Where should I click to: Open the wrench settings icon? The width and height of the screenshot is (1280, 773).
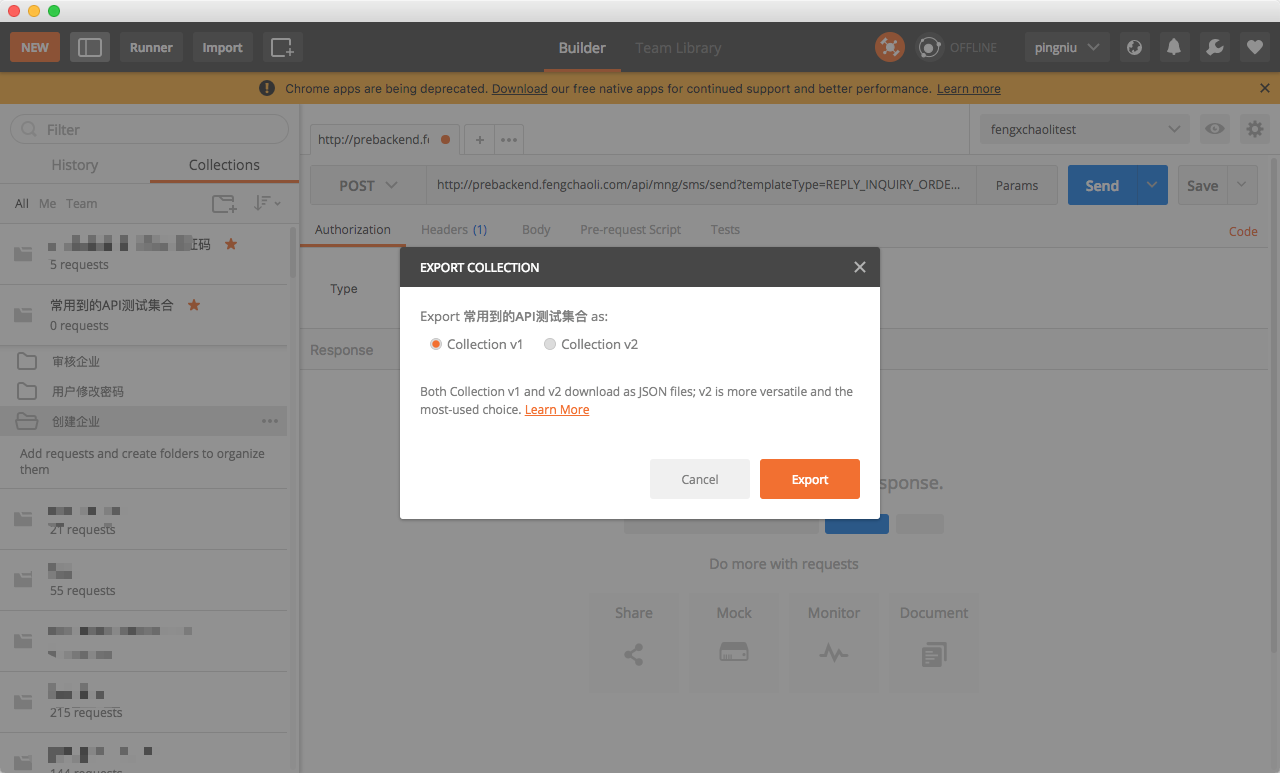(x=1214, y=47)
